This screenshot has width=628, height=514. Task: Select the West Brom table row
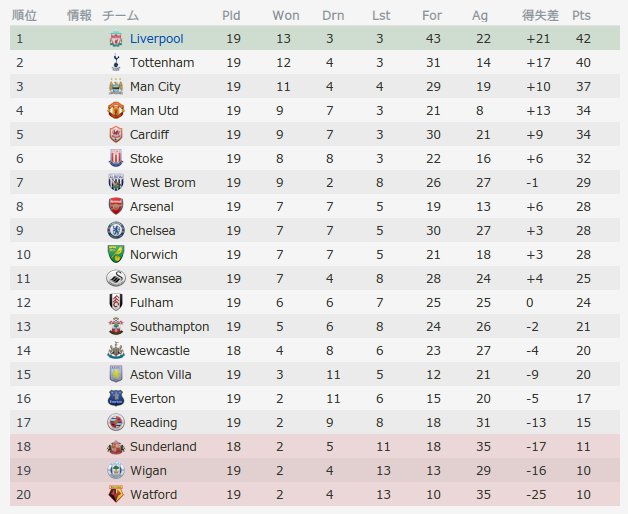315,182
